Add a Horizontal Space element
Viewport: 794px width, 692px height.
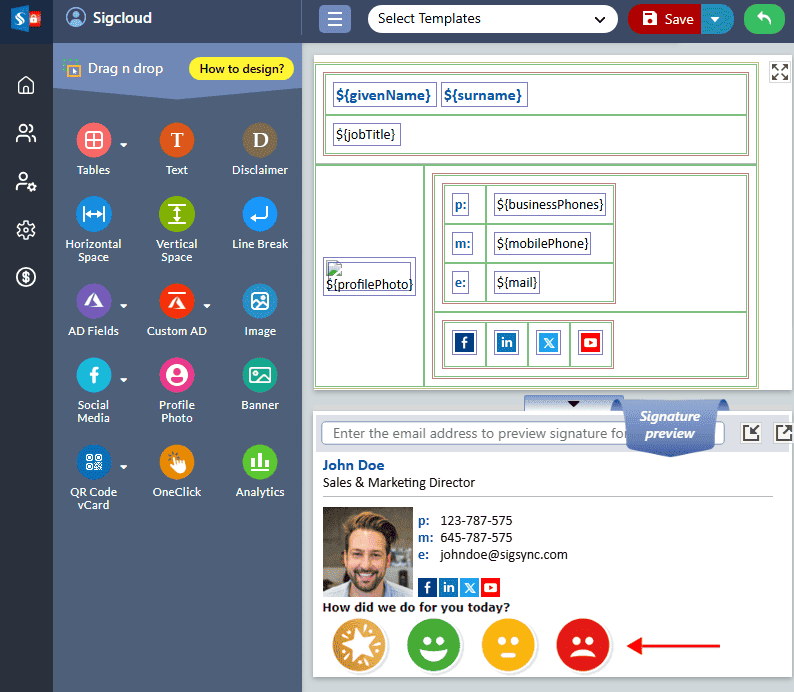94,214
